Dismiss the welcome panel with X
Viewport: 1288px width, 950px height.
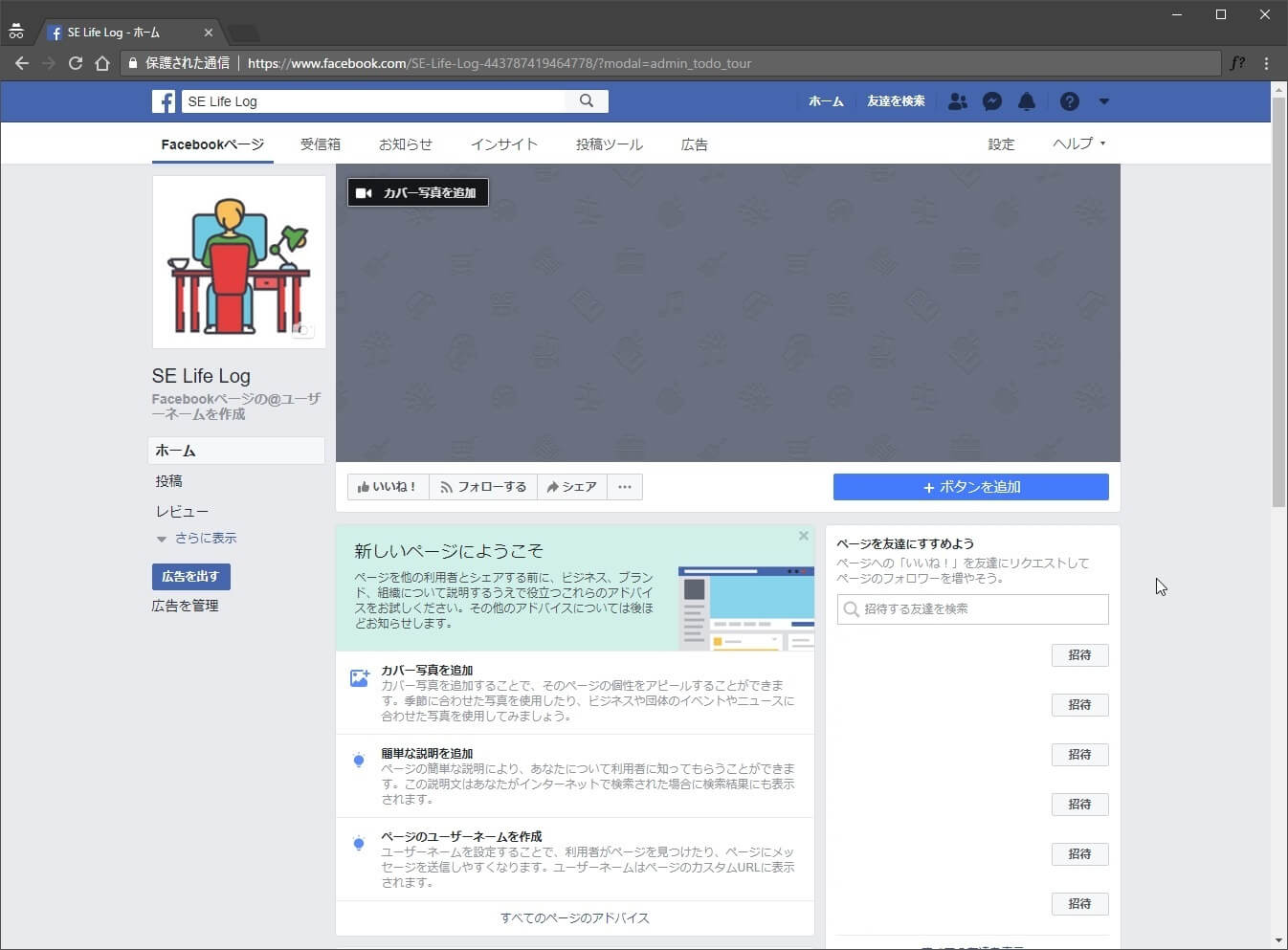pyautogui.click(x=804, y=536)
